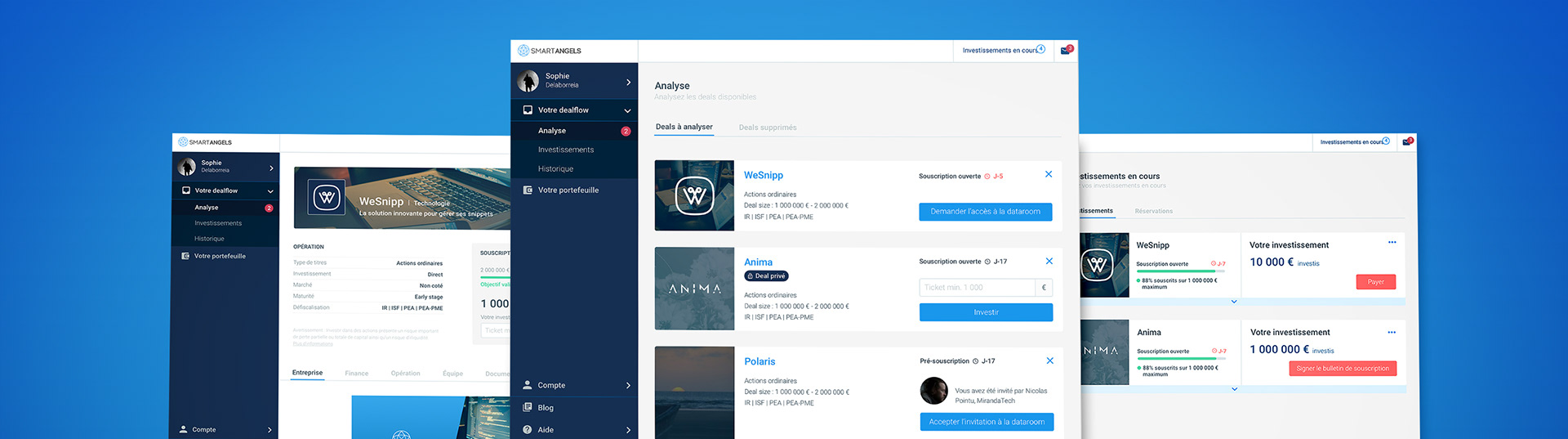Expand Sophie profile chevron in left window

pyautogui.click(x=271, y=168)
